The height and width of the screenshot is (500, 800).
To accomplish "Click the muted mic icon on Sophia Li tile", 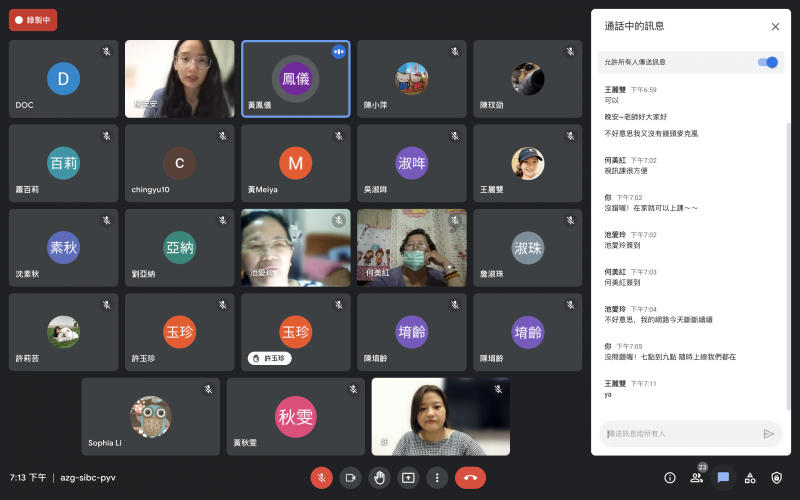I will [x=208, y=389].
